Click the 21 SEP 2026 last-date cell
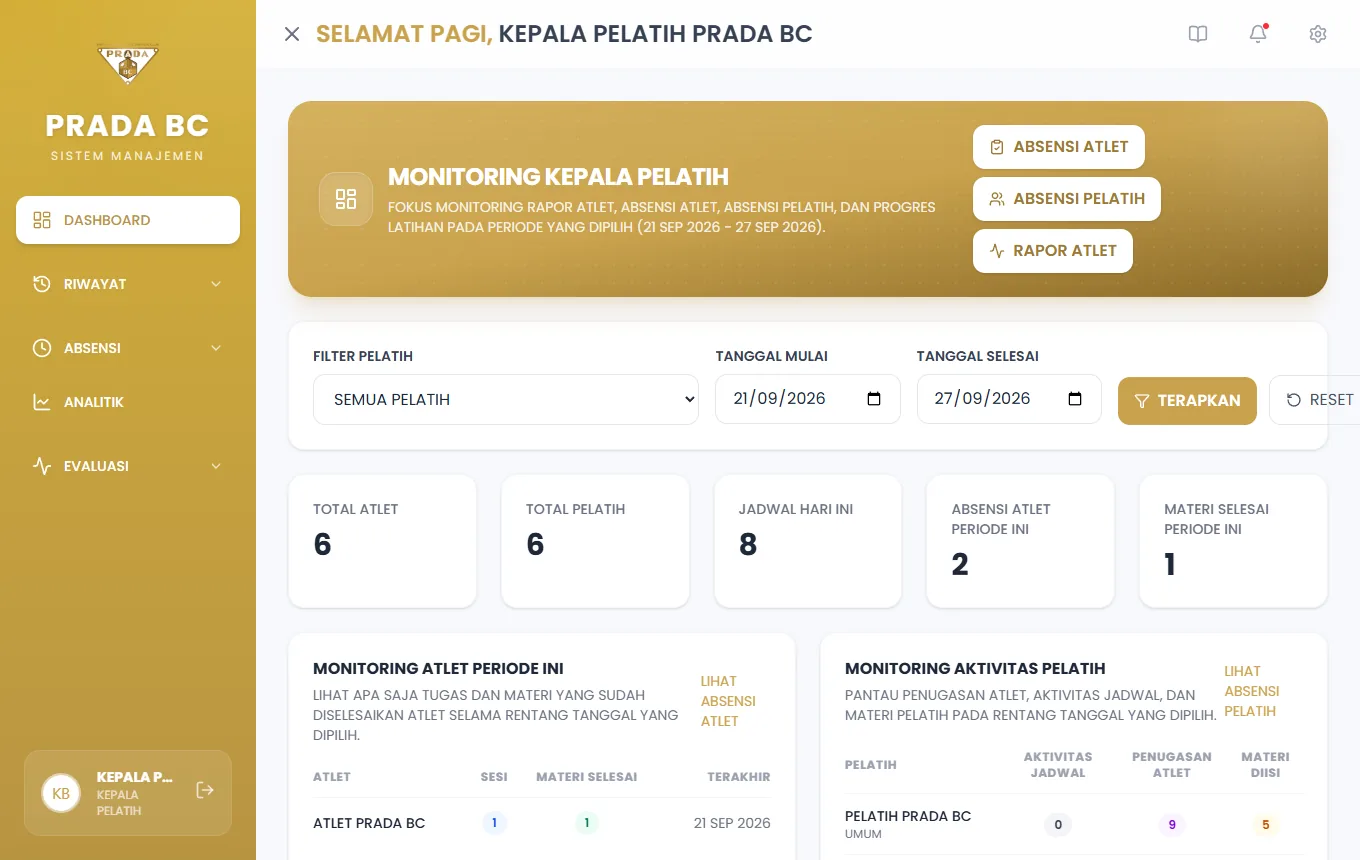 (x=732, y=824)
